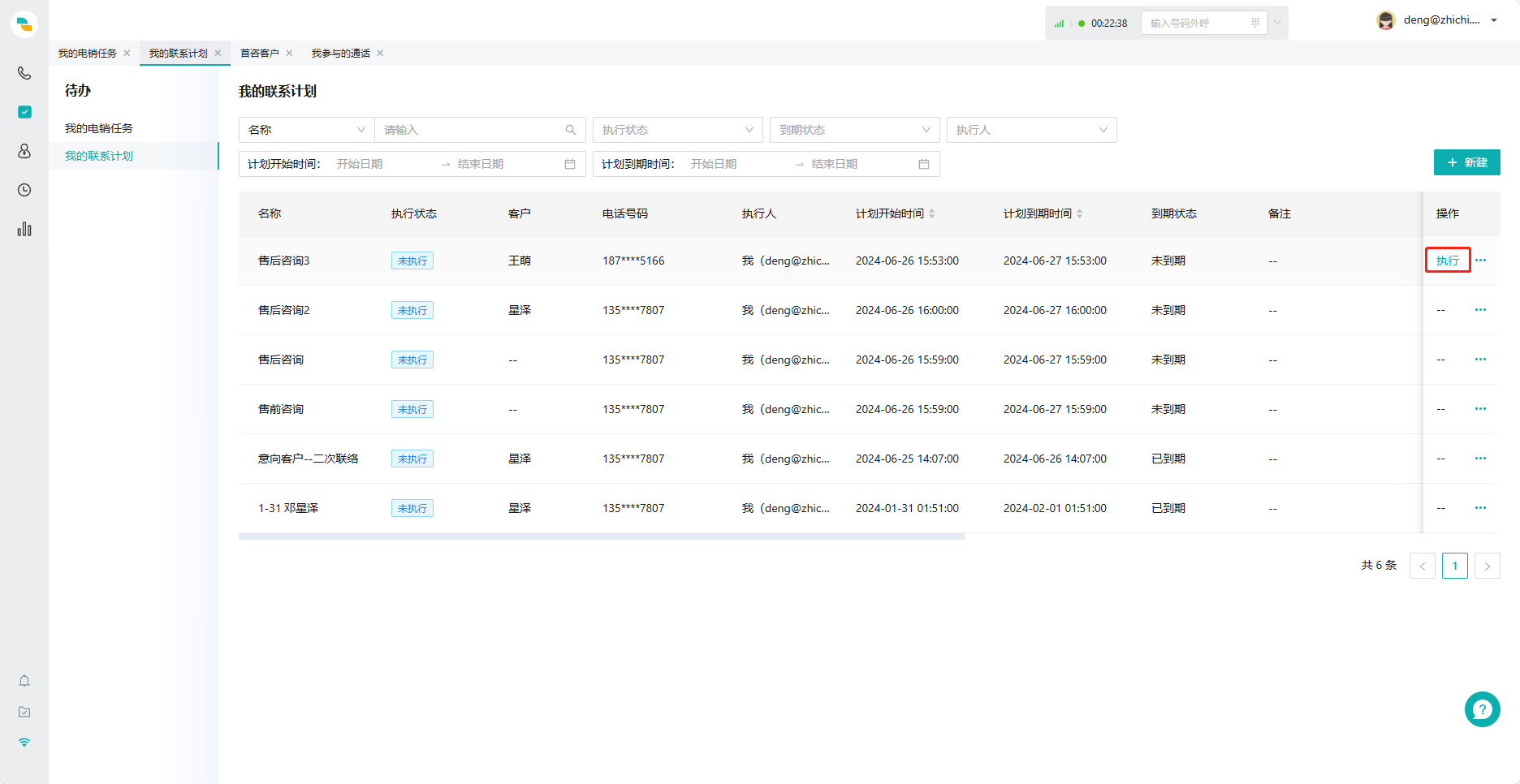The image size is (1520, 784).
Task: Click phone number 187****5166
Action: coord(633,261)
